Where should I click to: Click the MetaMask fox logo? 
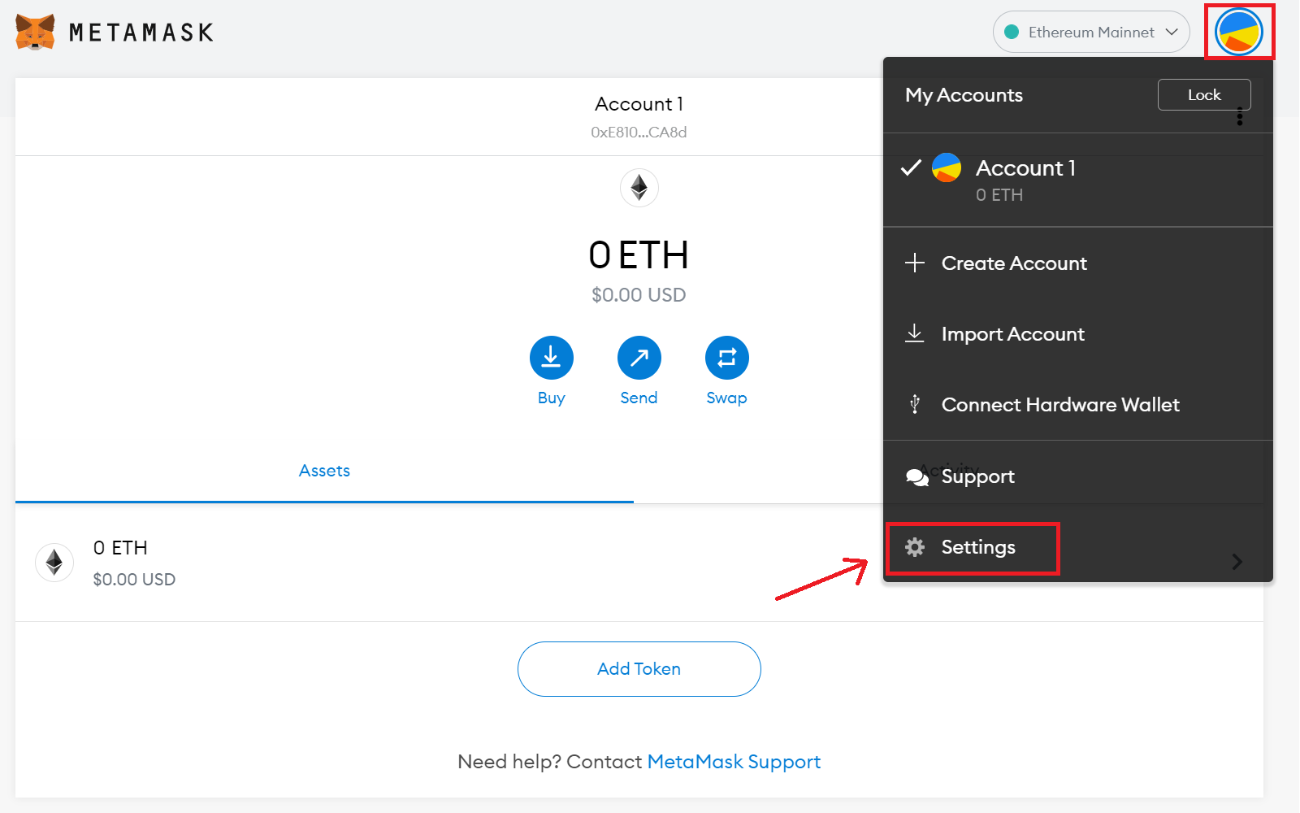pyautogui.click(x=36, y=32)
